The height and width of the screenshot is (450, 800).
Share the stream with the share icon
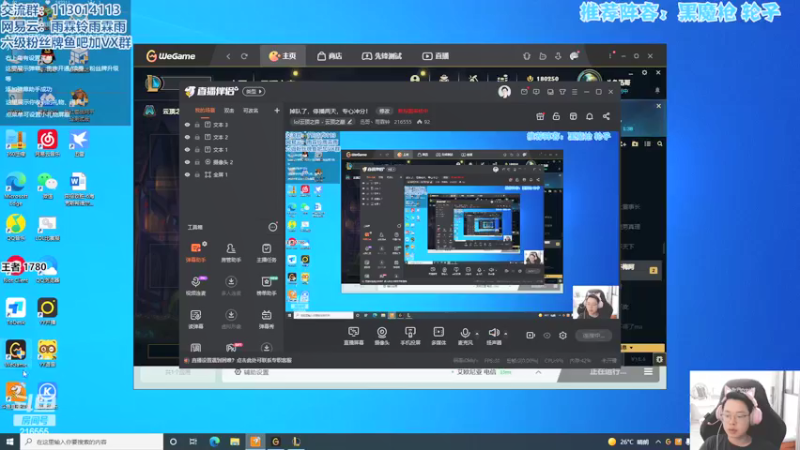606,116
